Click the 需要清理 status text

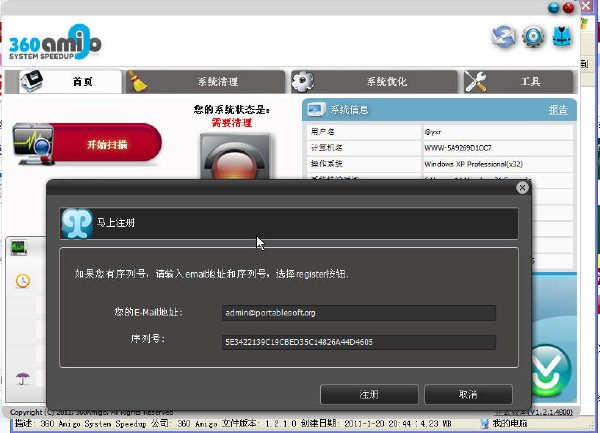coord(232,123)
